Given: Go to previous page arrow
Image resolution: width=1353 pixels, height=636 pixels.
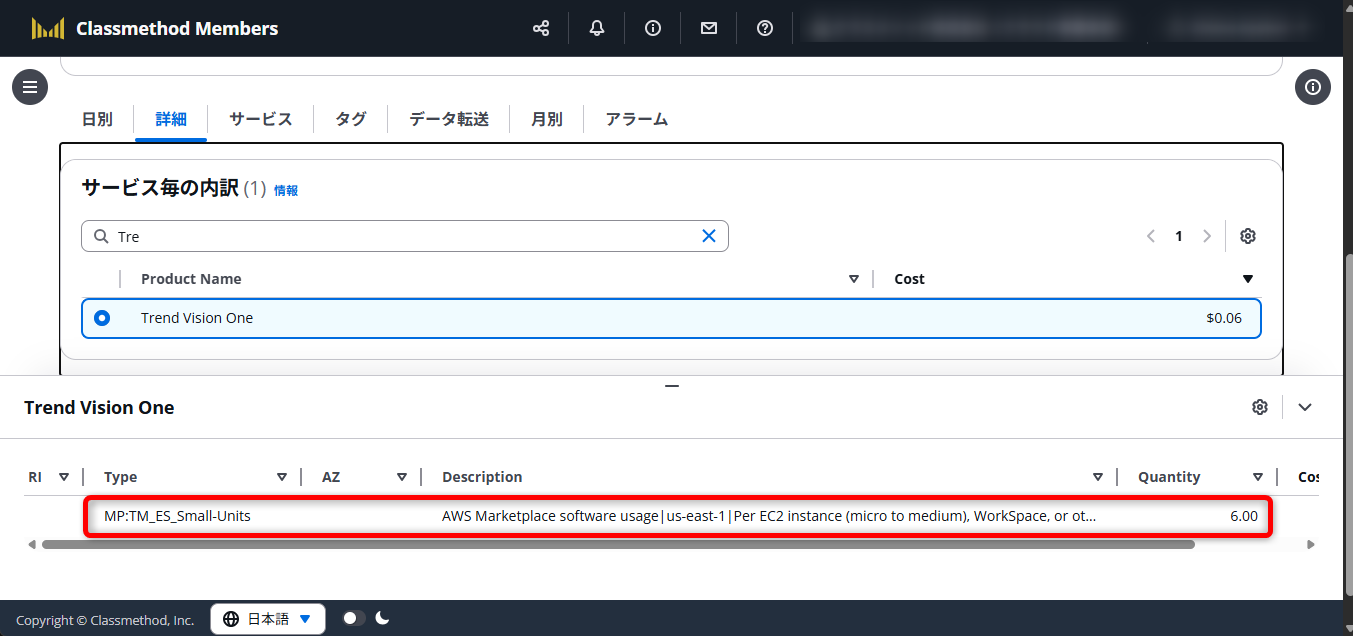Looking at the screenshot, I should (1151, 236).
